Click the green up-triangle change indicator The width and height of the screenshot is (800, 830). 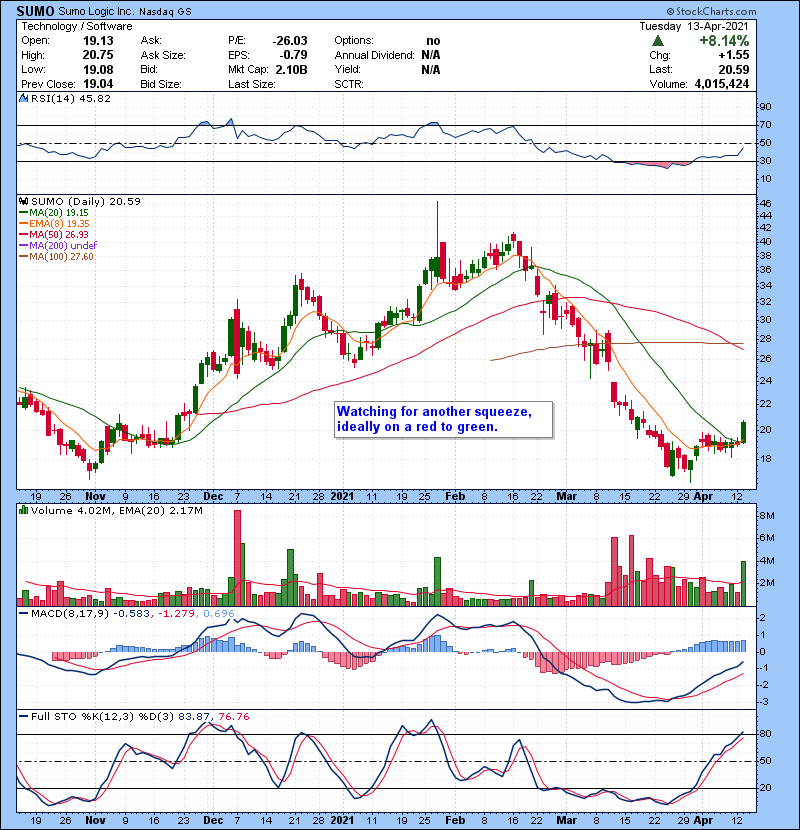[x=658, y=41]
